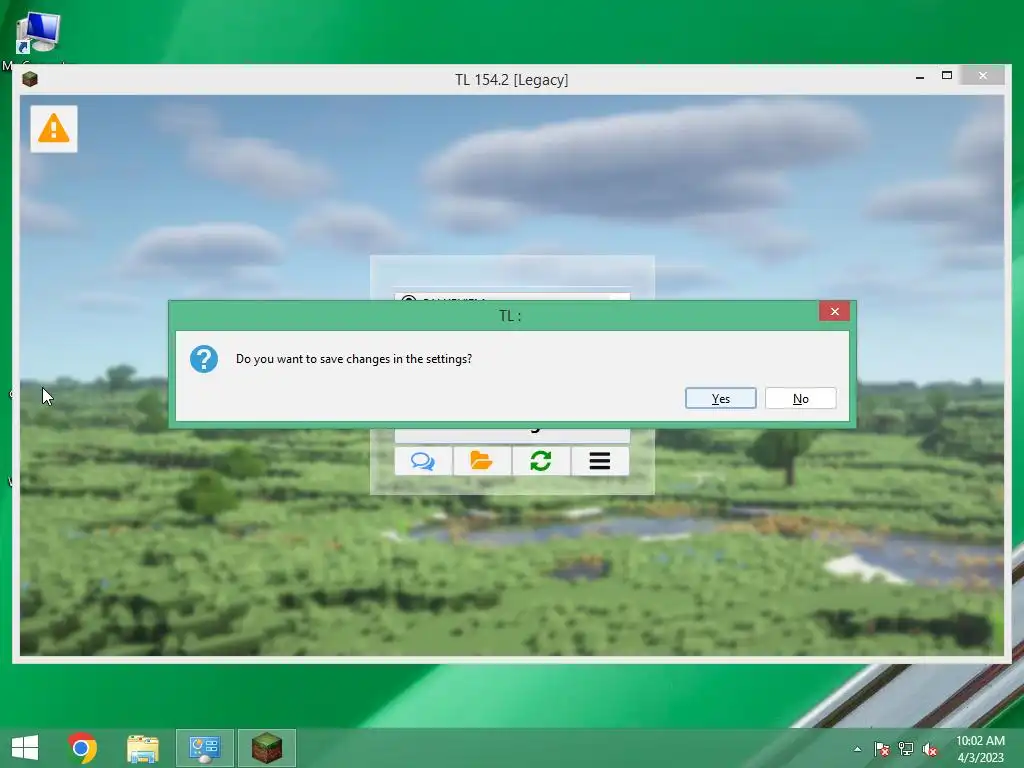Screen dimensions: 1024x768
Task: Open Control Panel taskbar icon
Action: click(204, 748)
